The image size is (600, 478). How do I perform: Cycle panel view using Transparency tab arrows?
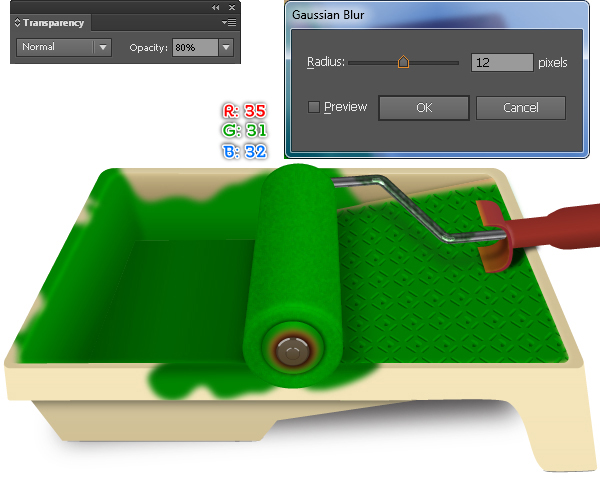point(17,22)
